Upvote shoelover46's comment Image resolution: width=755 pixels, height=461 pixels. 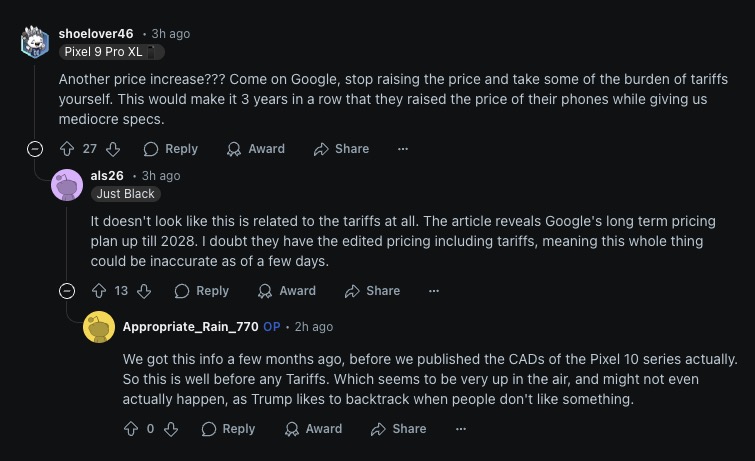point(67,149)
